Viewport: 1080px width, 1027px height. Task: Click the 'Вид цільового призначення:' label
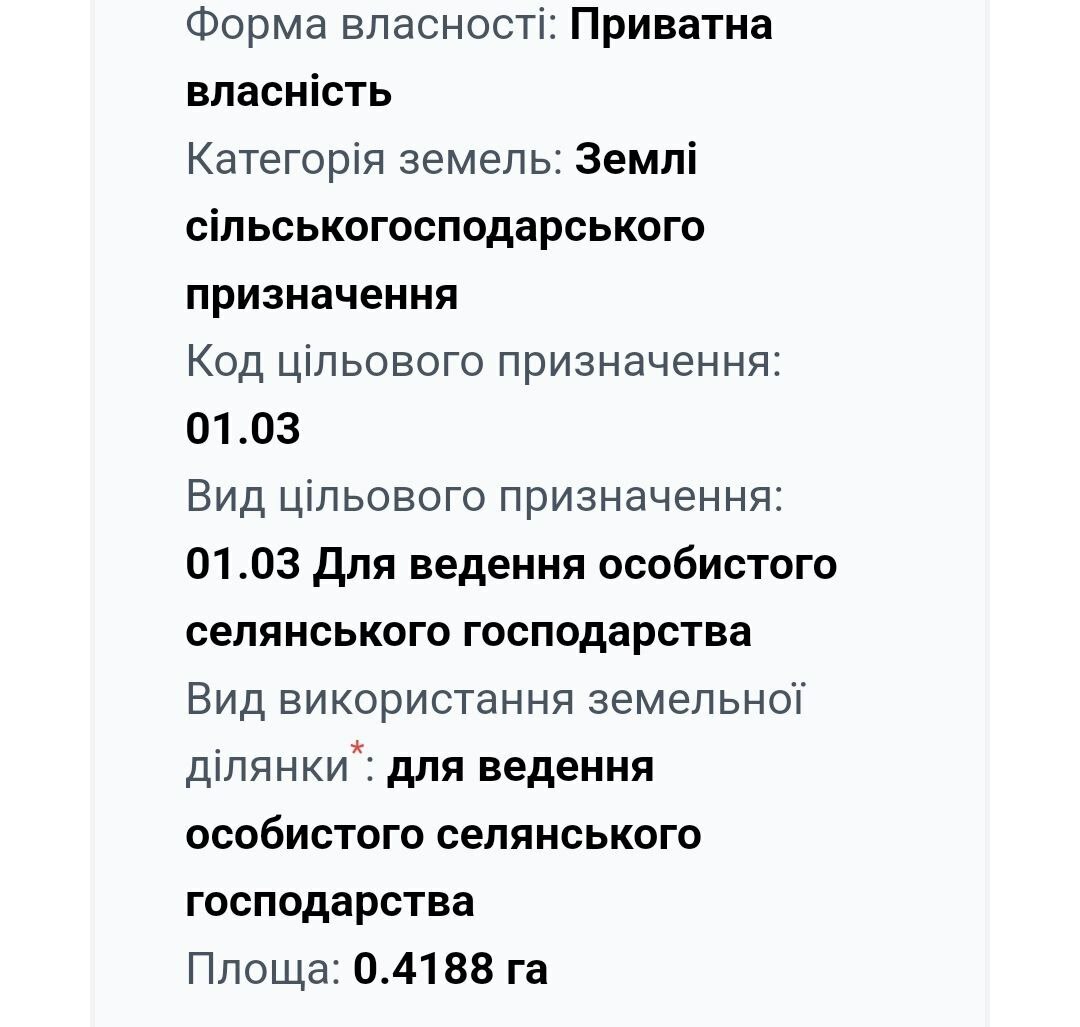[485, 497]
